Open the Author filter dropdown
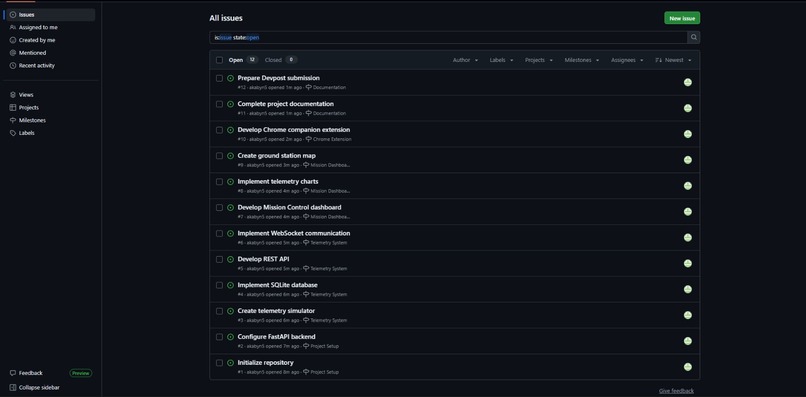This screenshot has height=397, width=806. pos(465,60)
